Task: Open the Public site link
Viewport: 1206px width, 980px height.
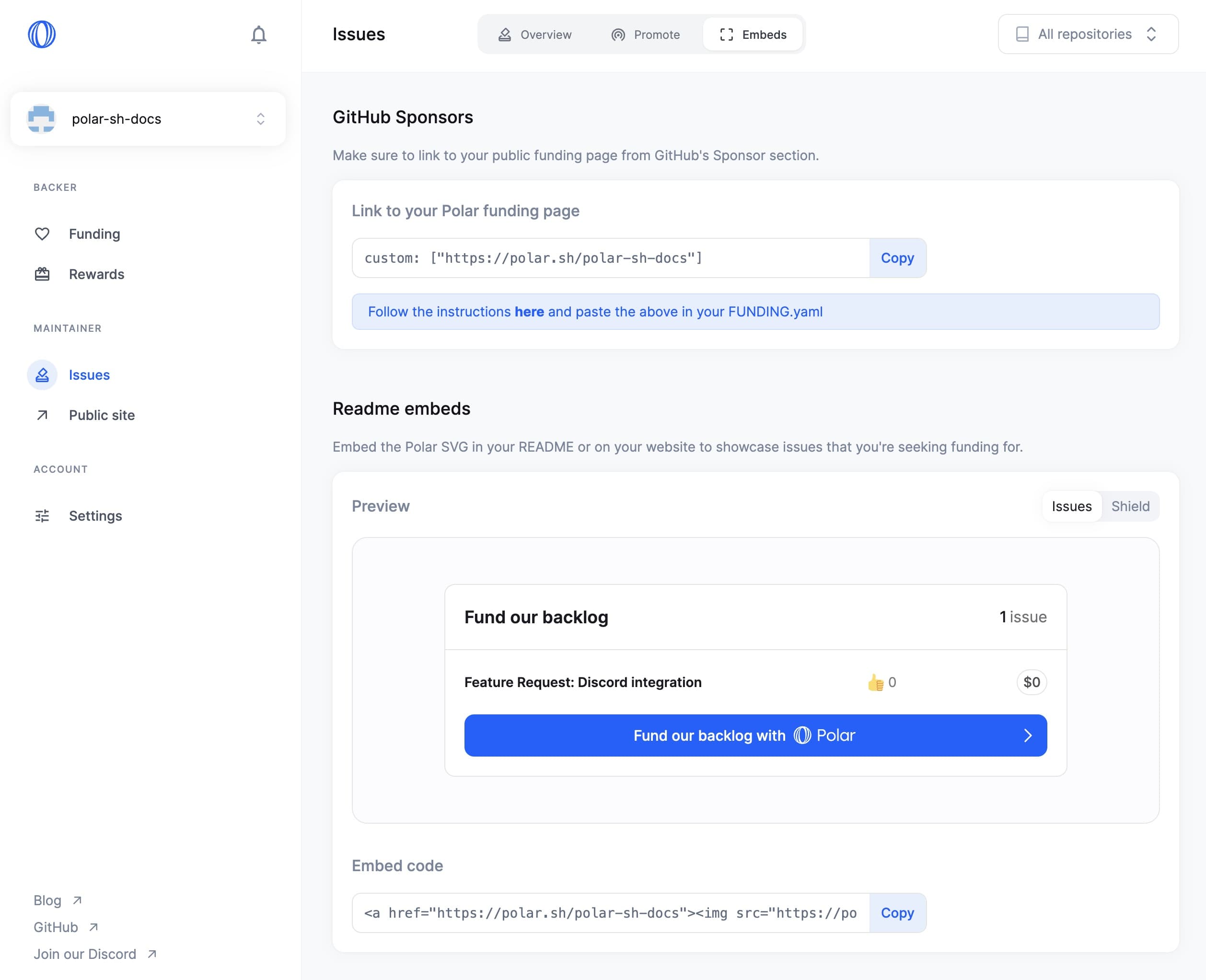Action: click(102, 416)
